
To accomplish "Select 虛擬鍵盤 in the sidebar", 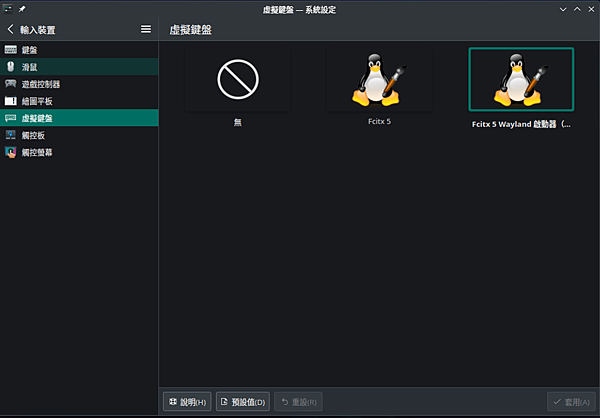I will click(x=79, y=118).
